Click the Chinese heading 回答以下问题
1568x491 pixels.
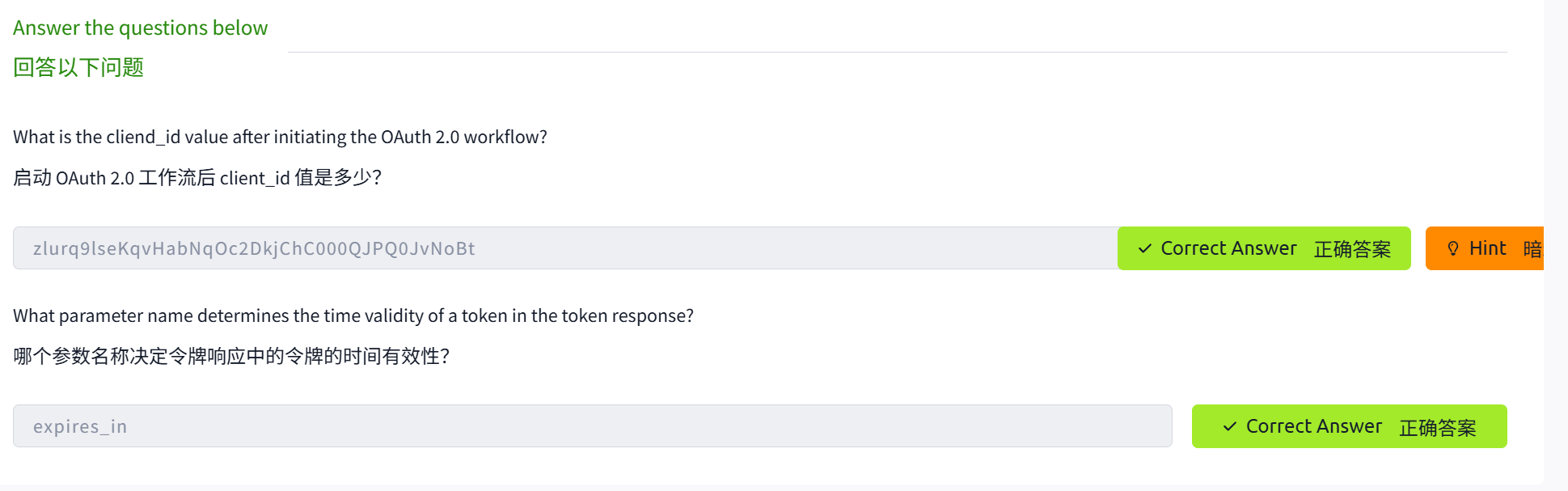[x=78, y=67]
